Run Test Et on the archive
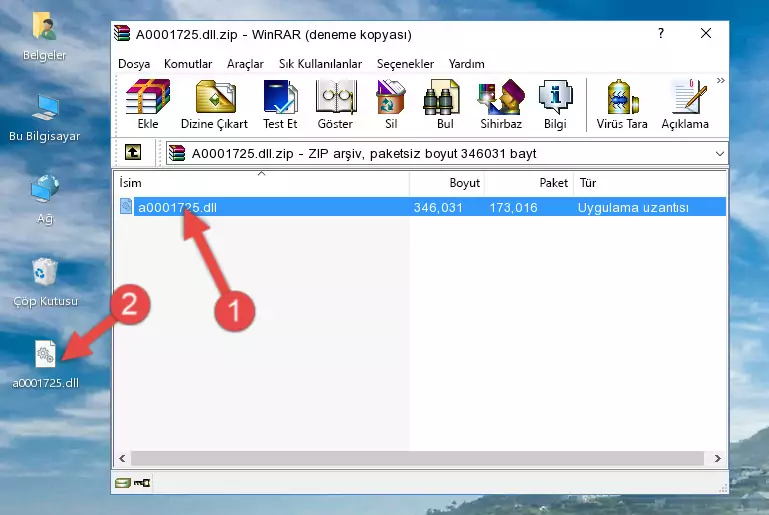 pos(280,104)
